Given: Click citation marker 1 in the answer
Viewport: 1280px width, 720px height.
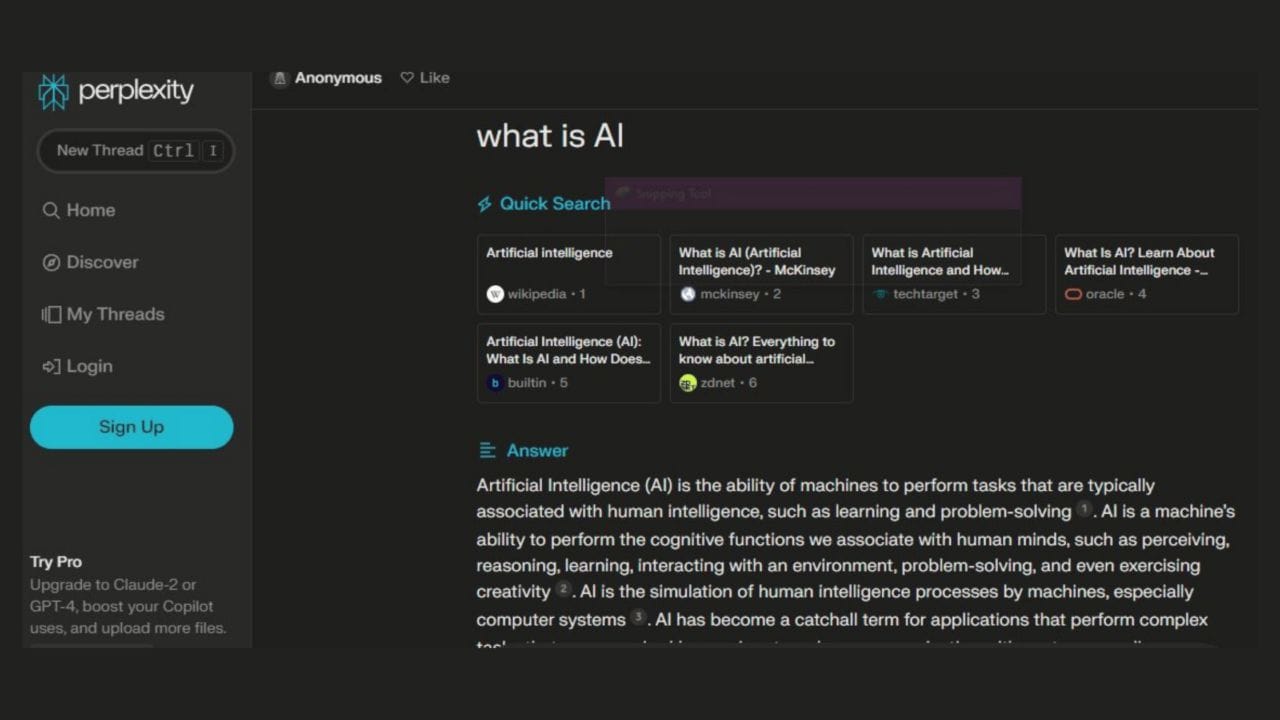Looking at the screenshot, I should pos(1084,510).
